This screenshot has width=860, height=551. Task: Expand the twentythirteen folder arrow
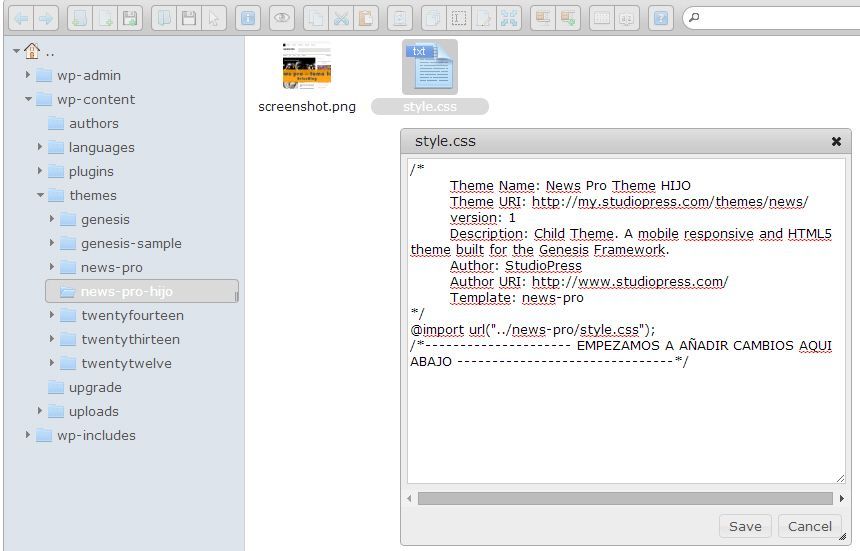click(52, 339)
